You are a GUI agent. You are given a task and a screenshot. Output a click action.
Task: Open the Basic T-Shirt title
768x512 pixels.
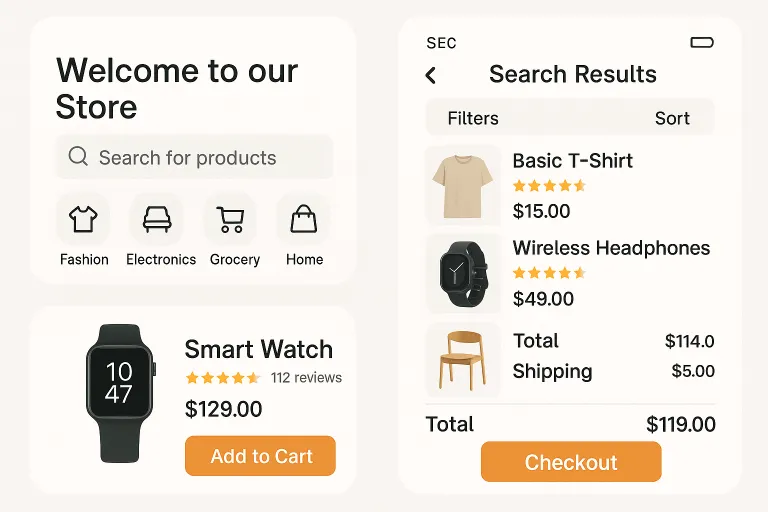[572, 161]
